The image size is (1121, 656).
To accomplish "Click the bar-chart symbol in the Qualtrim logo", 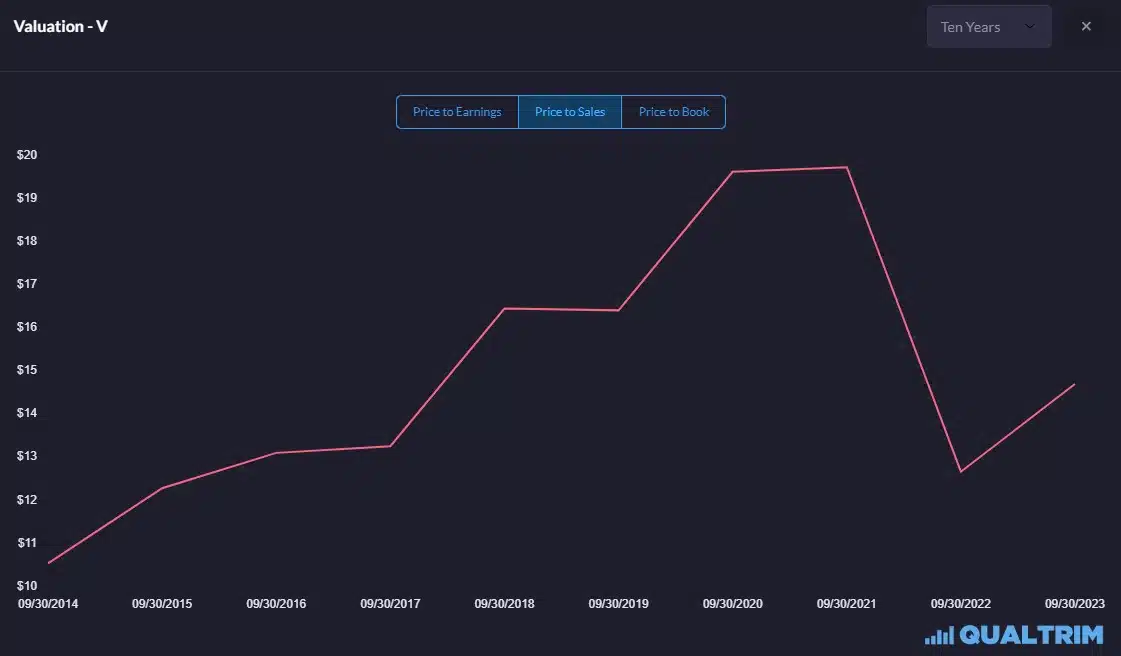I will (x=938, y=634).
